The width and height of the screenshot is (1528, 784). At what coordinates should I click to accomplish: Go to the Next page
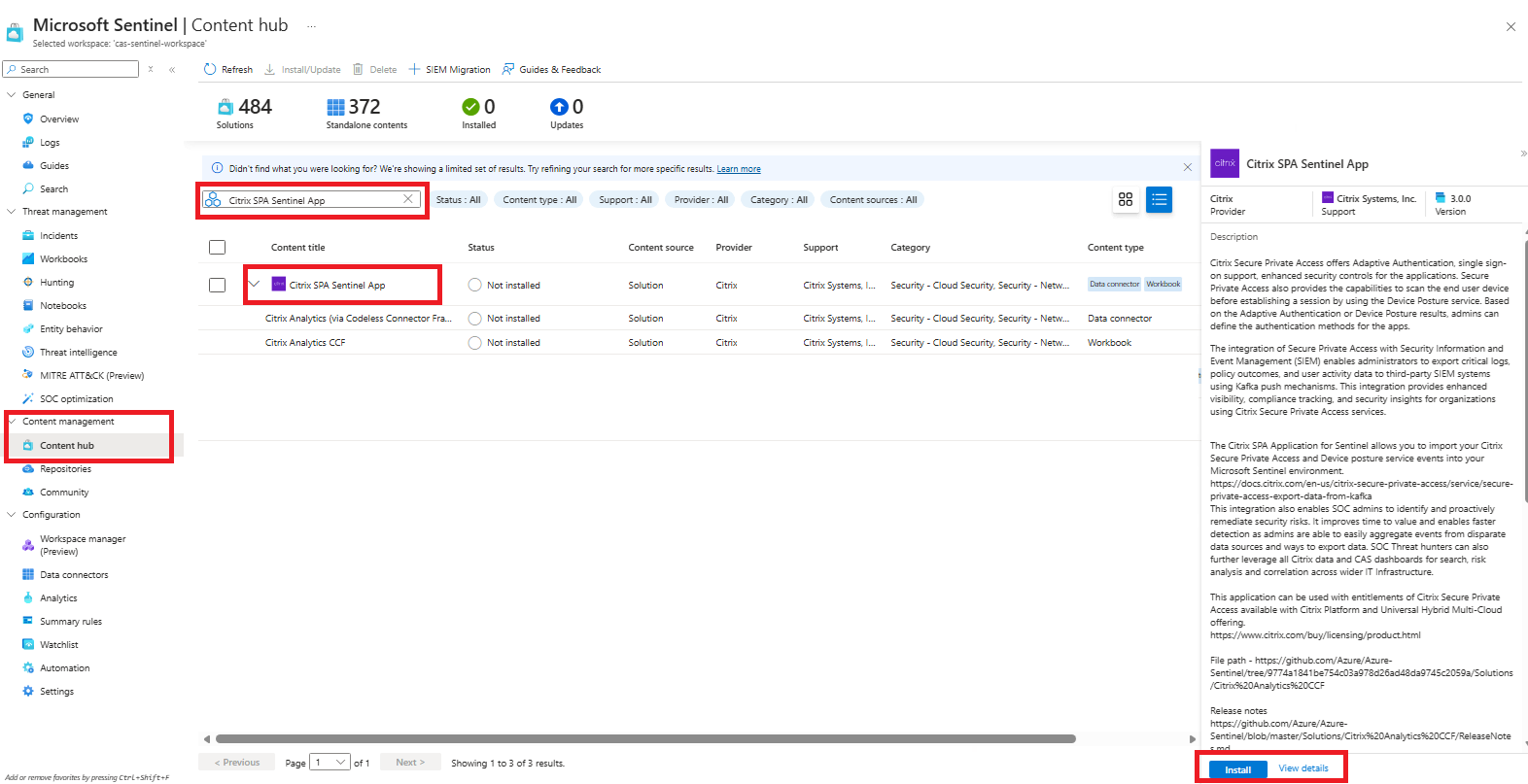click(410, 763)
